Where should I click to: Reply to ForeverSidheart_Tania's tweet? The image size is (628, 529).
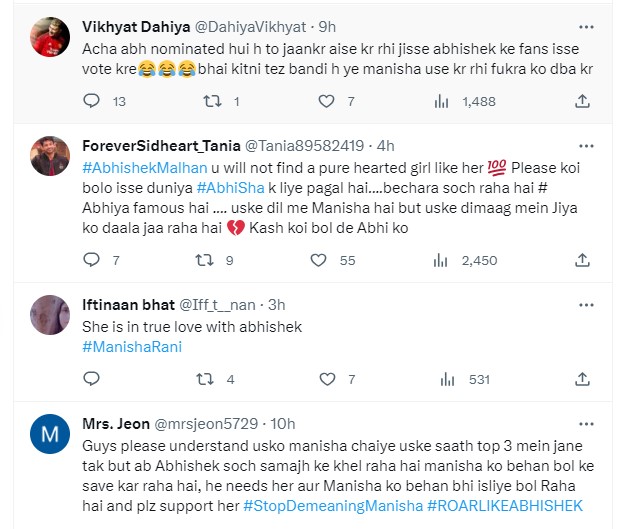[x=91, y=260]
